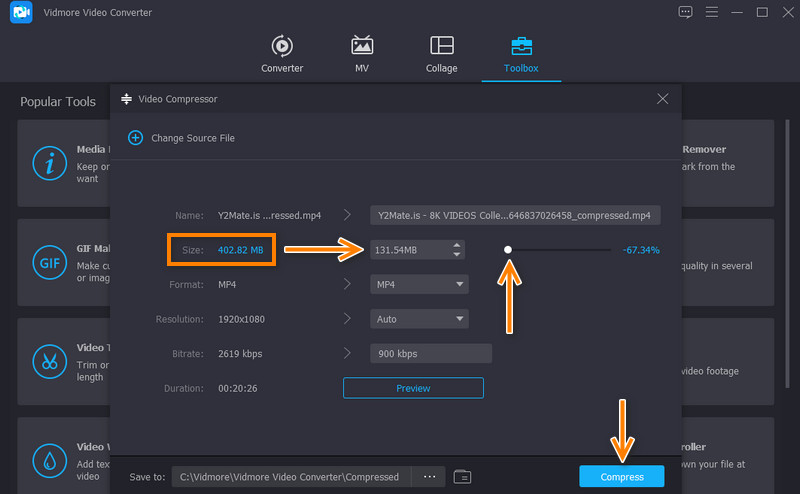
Task: Browse save path with three-dots button
Action: 429,476
